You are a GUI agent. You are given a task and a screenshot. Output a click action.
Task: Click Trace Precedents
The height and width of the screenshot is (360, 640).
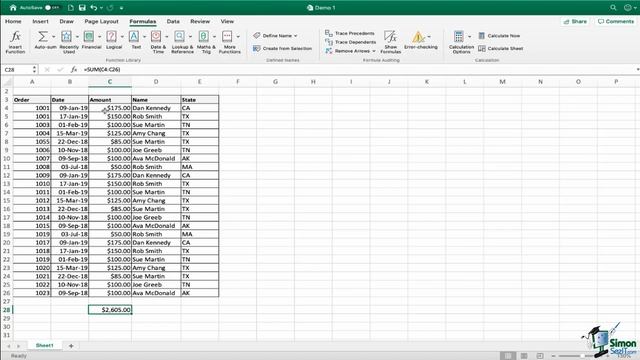click(350, 33)
